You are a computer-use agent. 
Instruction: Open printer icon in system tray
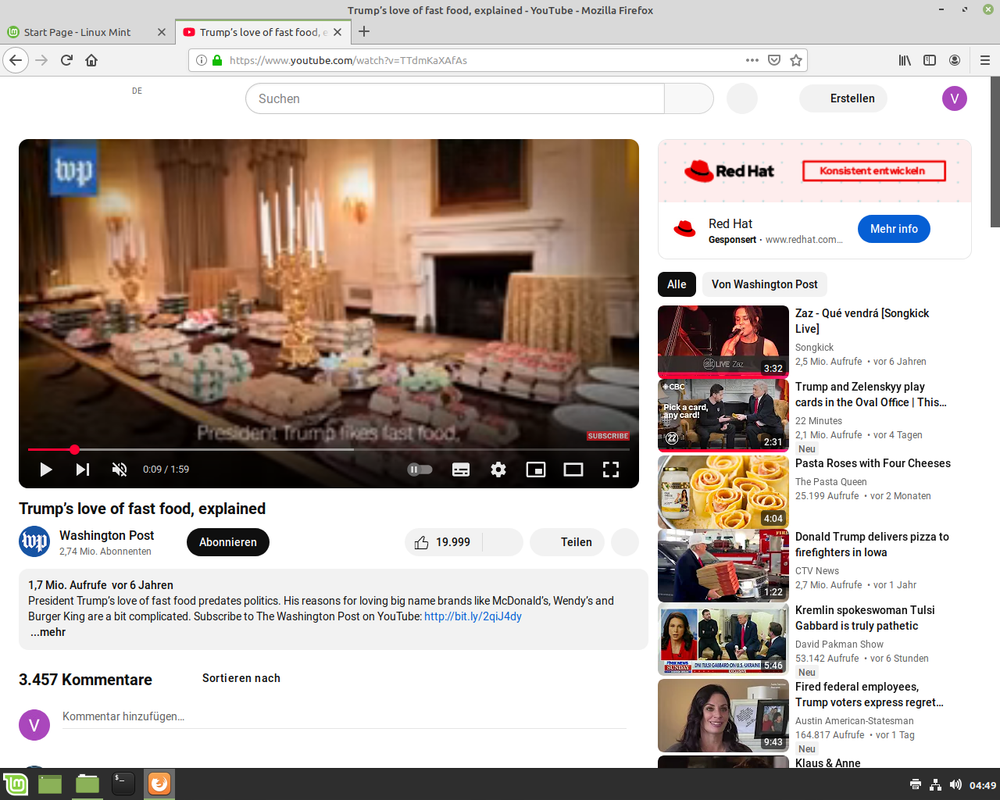(x=916, y=785)
